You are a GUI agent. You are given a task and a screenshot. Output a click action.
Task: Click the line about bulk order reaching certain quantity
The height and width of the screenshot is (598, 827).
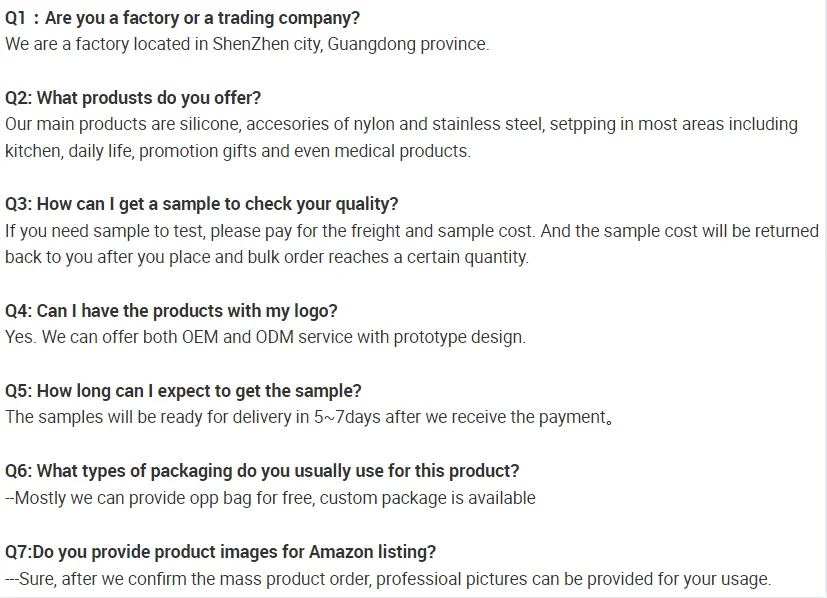pos(266,257)
